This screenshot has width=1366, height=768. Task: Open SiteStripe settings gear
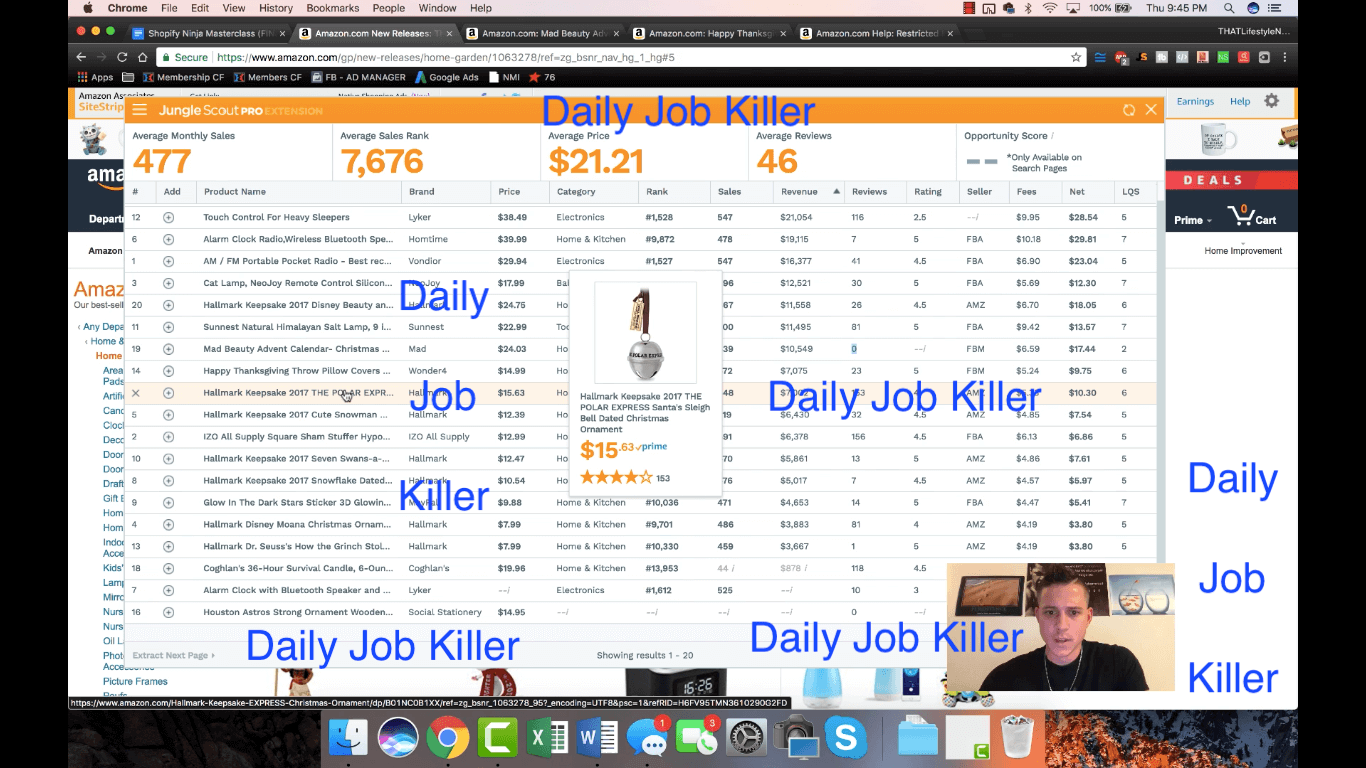pyautogui.click(x=1271, y=101)
